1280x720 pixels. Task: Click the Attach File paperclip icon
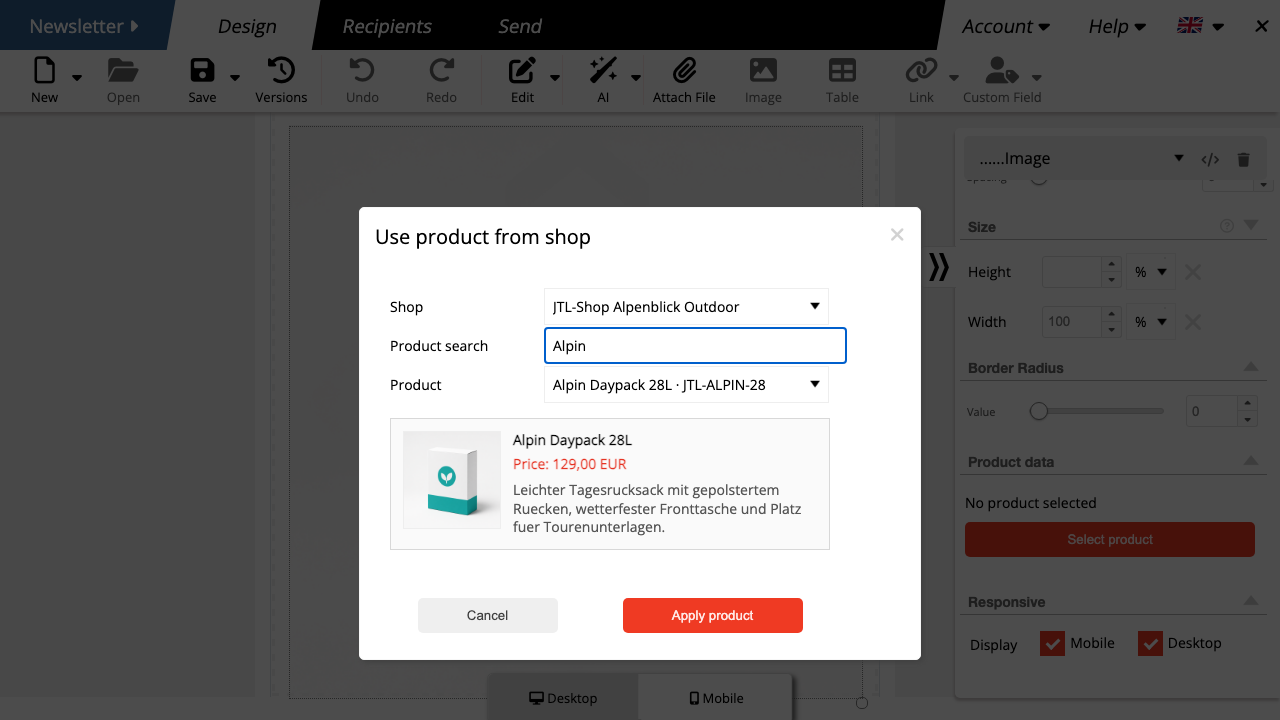(x=684, y=70)
